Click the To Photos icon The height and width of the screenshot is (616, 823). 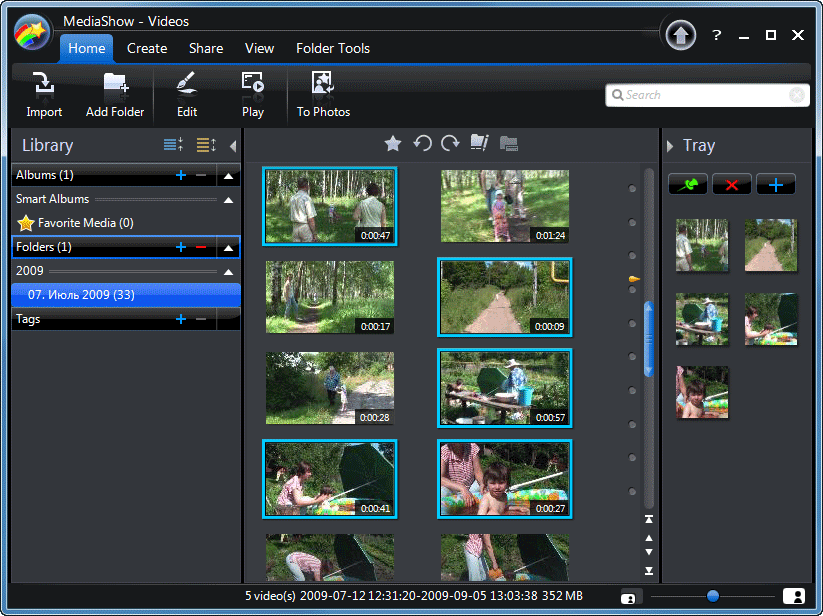323,95
